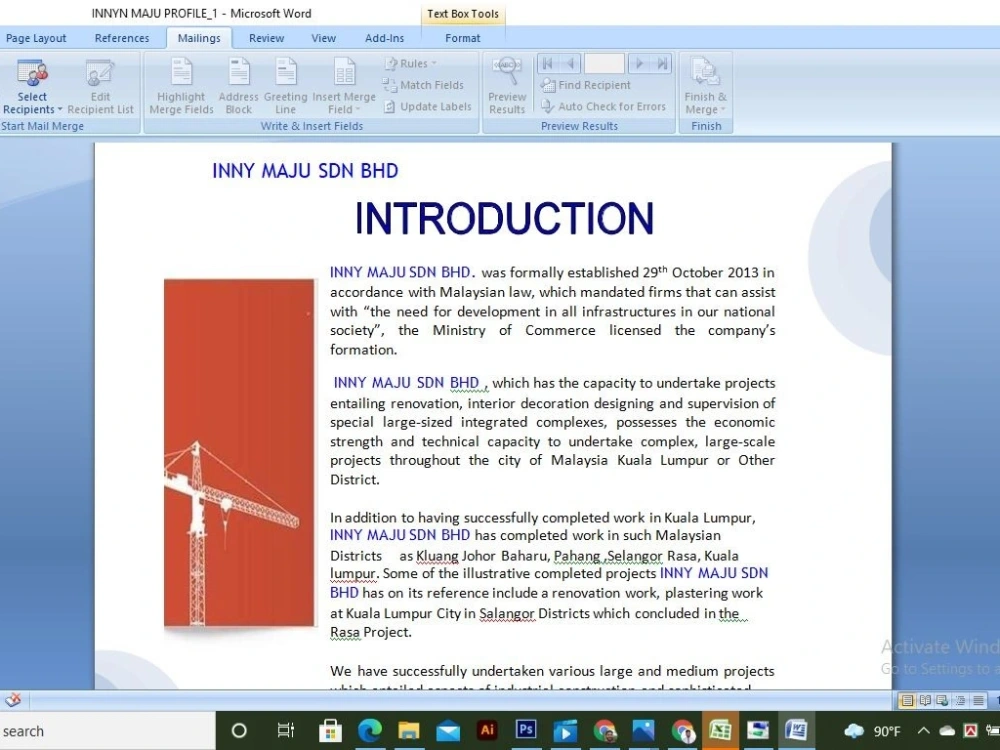Open File Explorer from taskbar
Viewport: 1000px width, 750px height.
point(409,731)
